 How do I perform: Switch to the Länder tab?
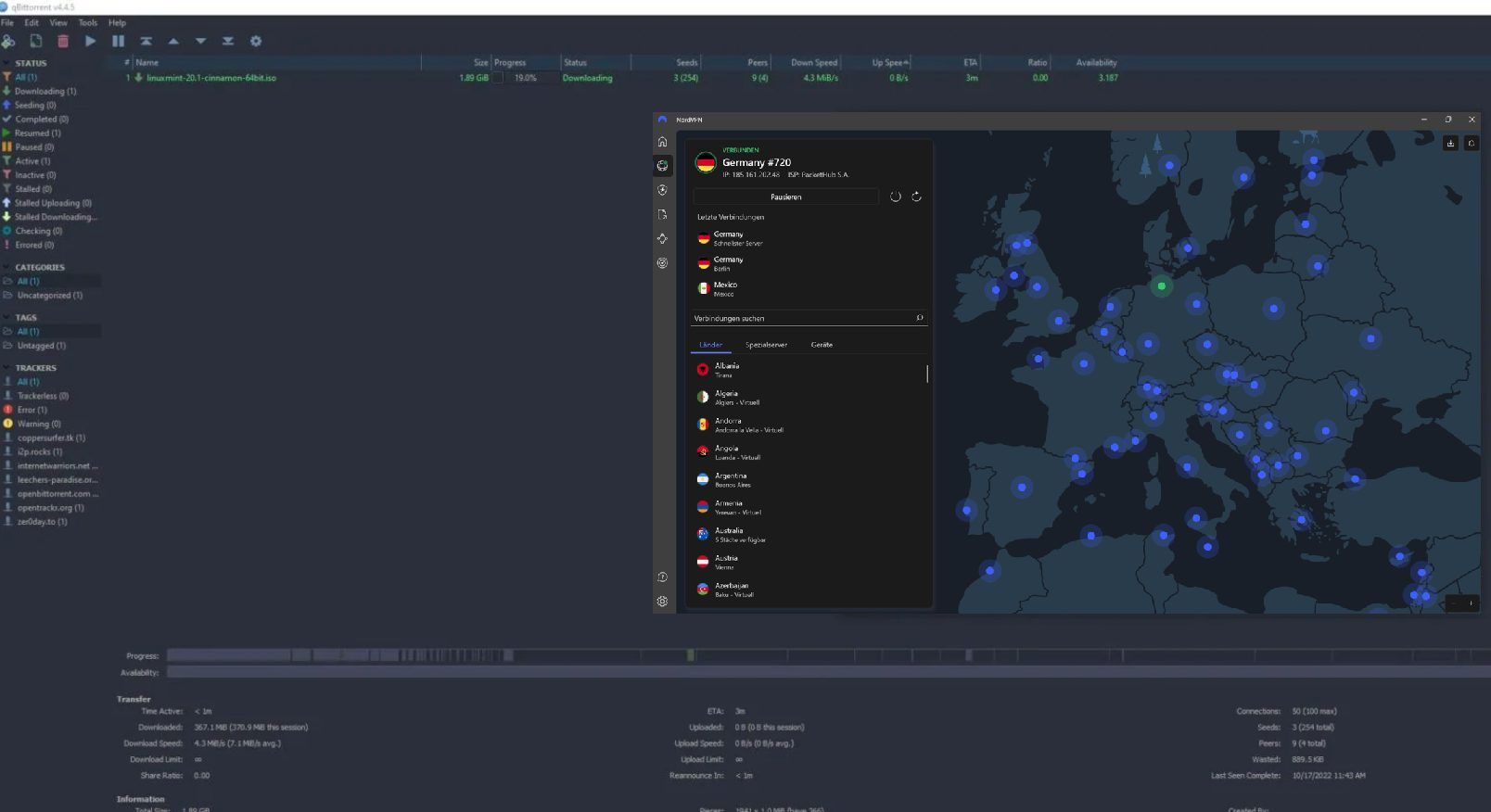[710, 345]
